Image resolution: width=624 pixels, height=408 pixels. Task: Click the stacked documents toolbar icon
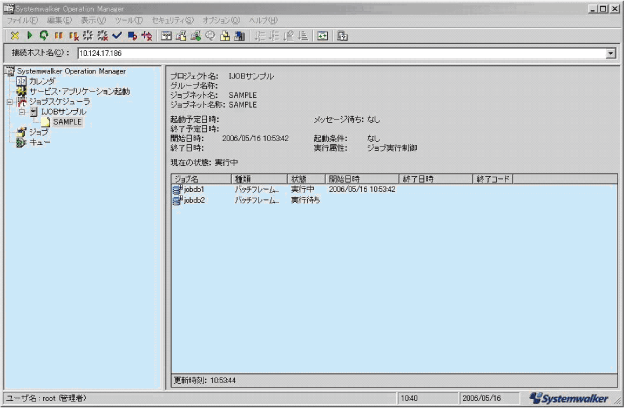(181, 36)
